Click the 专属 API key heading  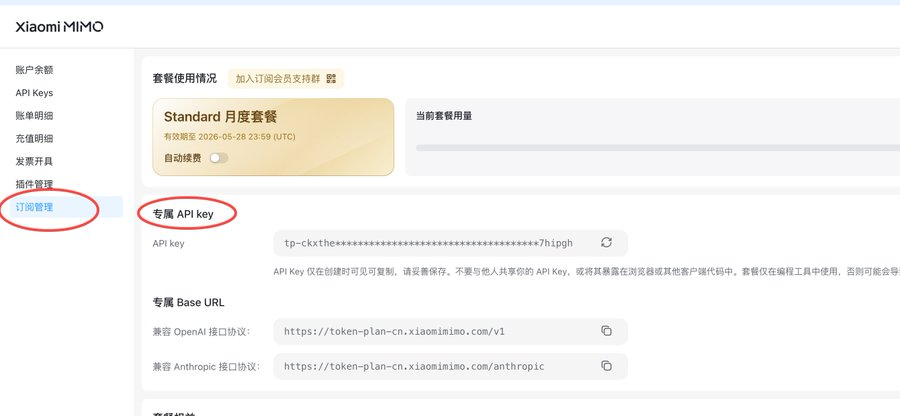click(183, 214)
